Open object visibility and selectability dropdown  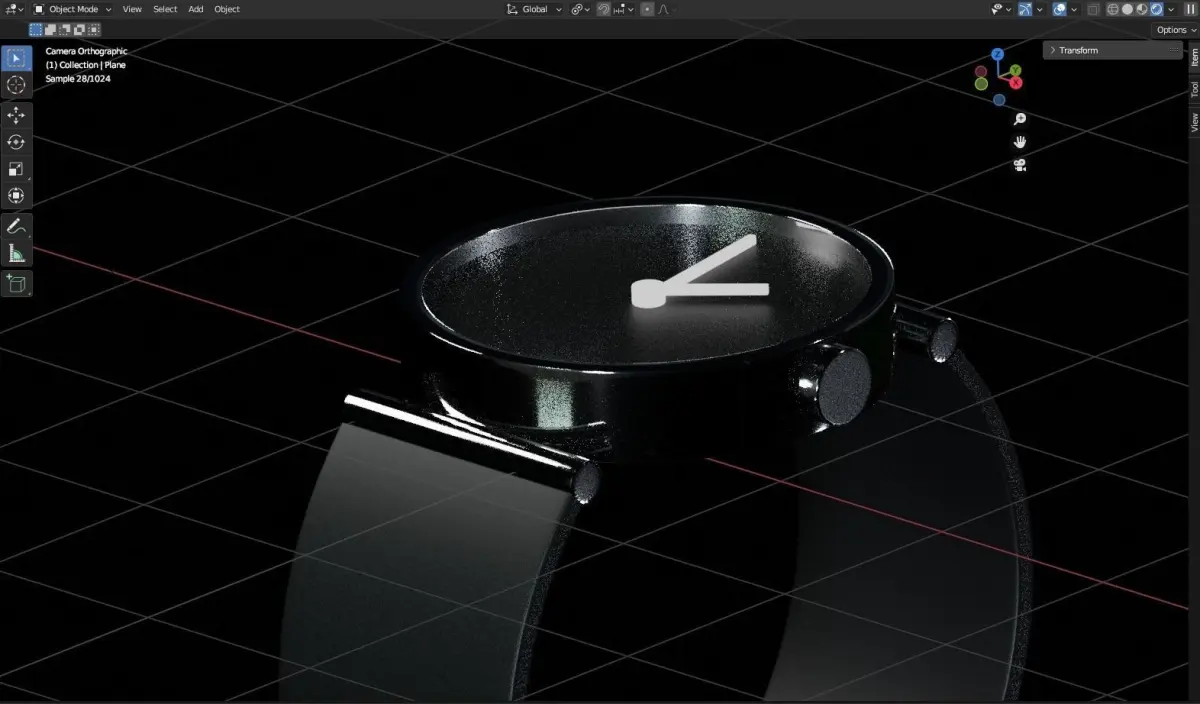(x=1001, y=9)
